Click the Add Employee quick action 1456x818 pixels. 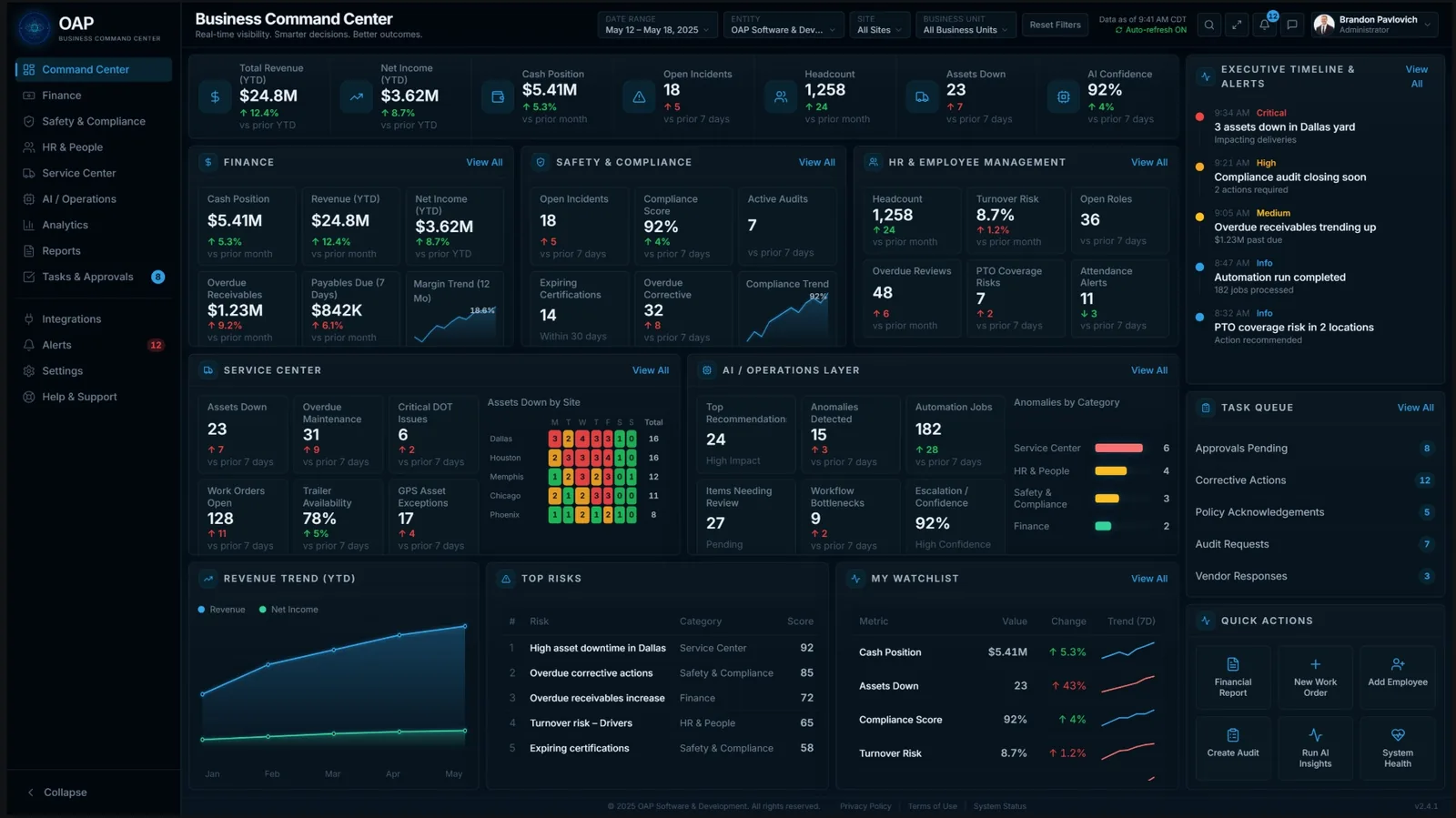[1398, 678]
